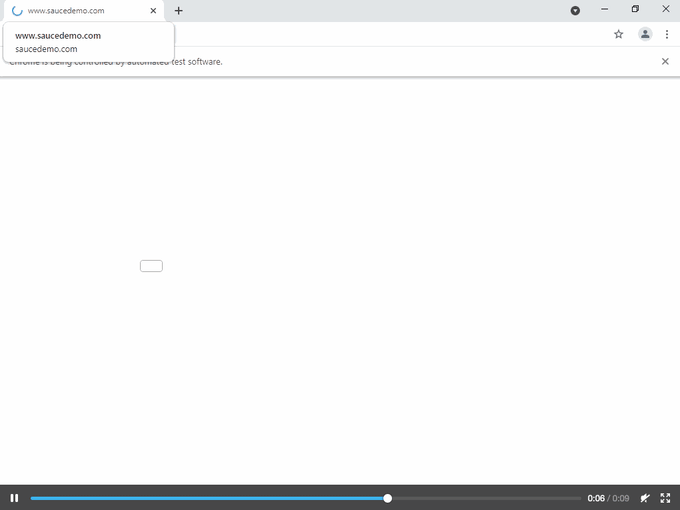Minimize the Chrome window
The image size is (680, 510).
605,9
